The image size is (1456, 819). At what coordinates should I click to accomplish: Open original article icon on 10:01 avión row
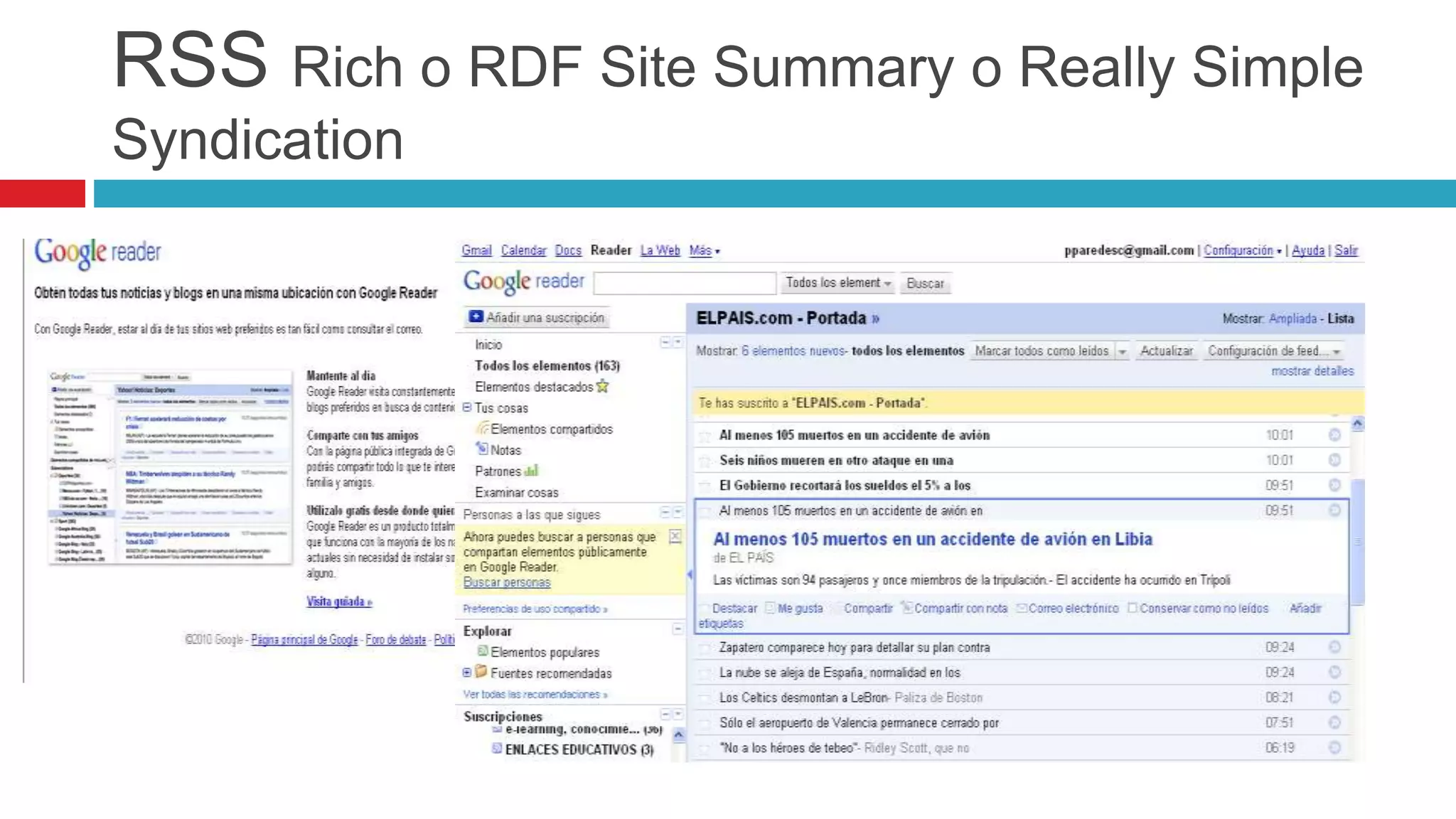(x=1334, y=434)
